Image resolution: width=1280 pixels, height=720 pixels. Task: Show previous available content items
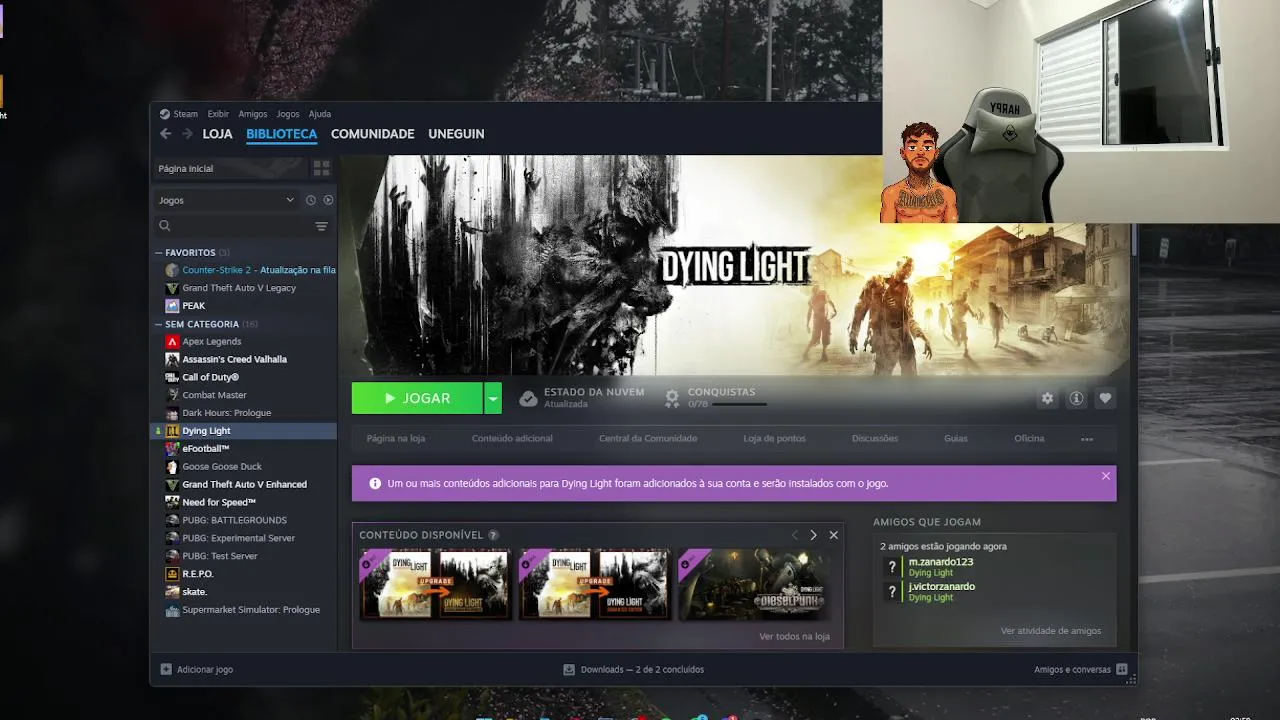click(795, 535)
